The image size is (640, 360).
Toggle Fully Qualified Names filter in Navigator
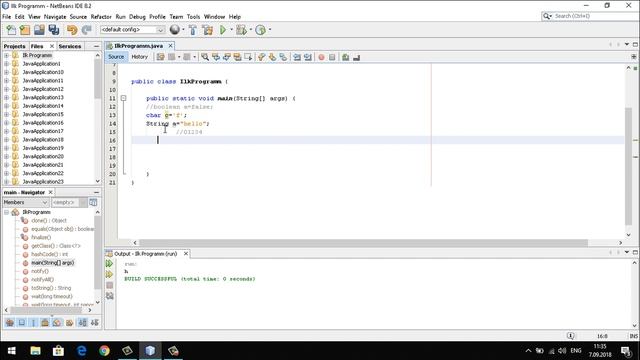pos(70,322)
